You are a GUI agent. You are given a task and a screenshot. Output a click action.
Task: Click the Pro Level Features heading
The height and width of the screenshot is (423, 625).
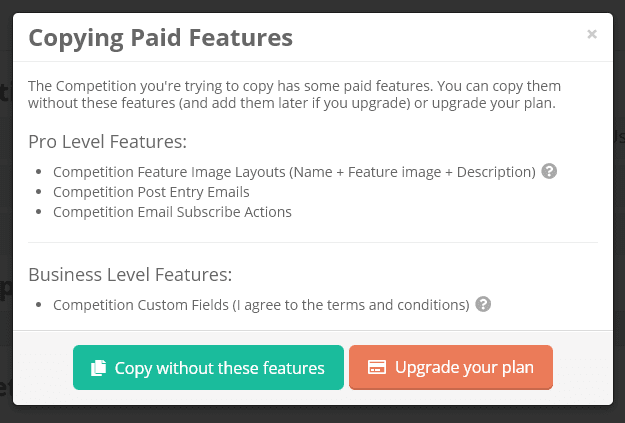tap(107, 141)
